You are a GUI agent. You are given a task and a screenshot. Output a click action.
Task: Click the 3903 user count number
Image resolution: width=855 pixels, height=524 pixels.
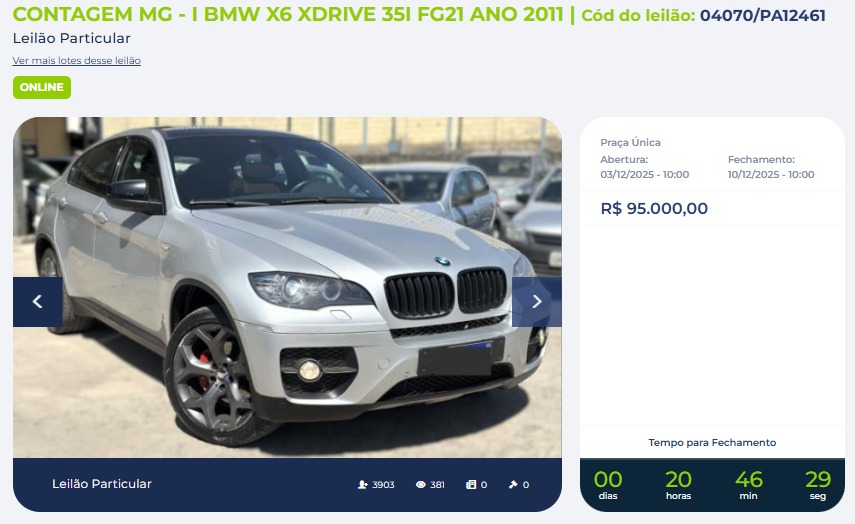[383, 485]
